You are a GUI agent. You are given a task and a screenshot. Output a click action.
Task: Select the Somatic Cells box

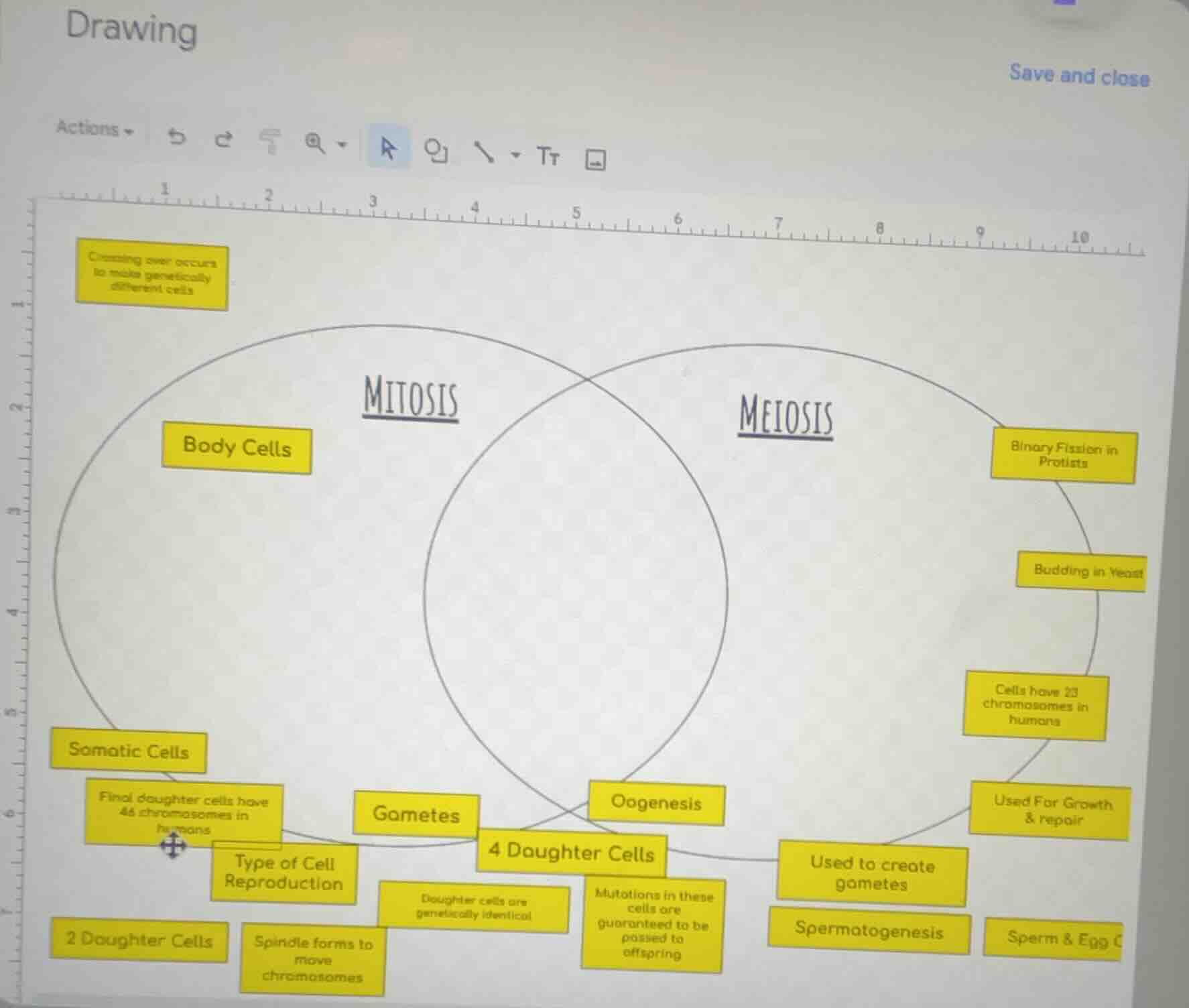pos(128,751)
